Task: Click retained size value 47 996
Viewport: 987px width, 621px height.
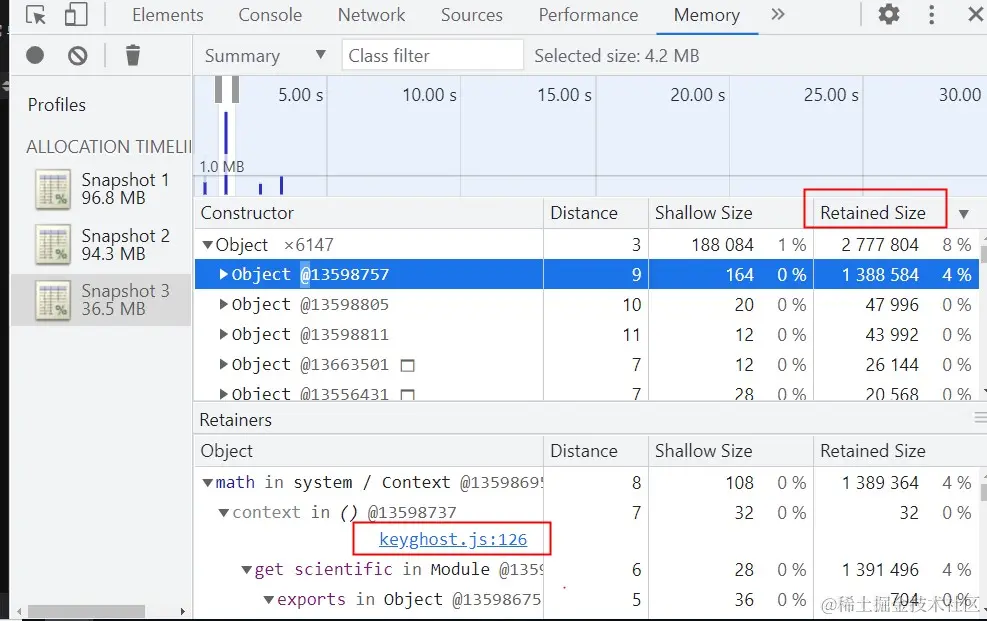Action: [891, 305]
